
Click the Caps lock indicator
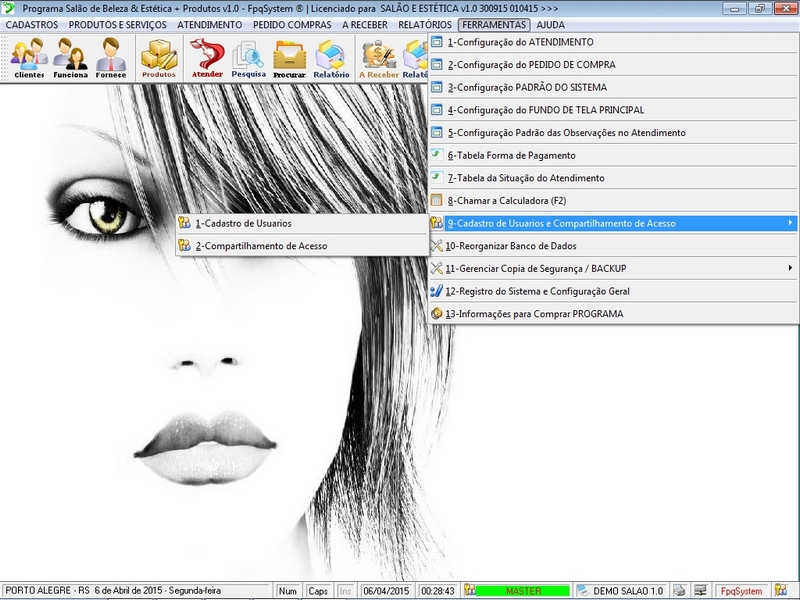tap(317, 591)
